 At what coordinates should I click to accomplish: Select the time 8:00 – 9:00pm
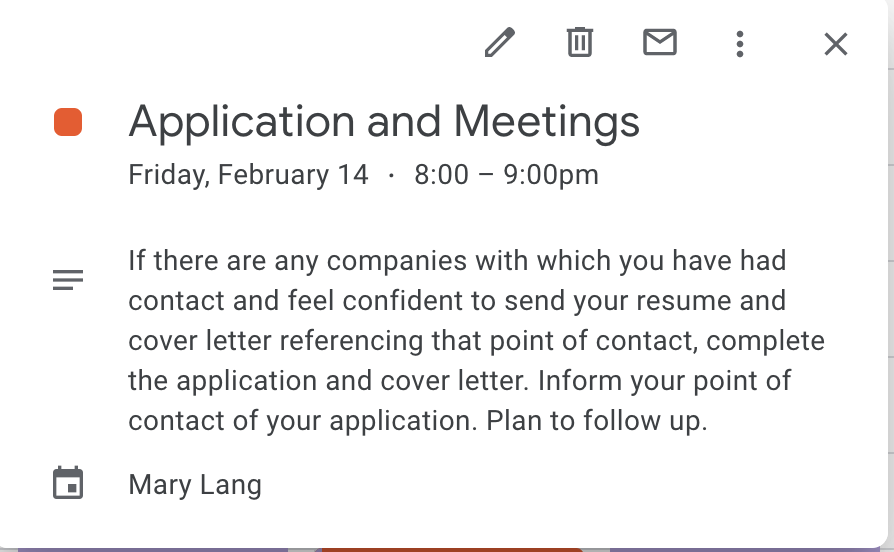coord(506,174)
